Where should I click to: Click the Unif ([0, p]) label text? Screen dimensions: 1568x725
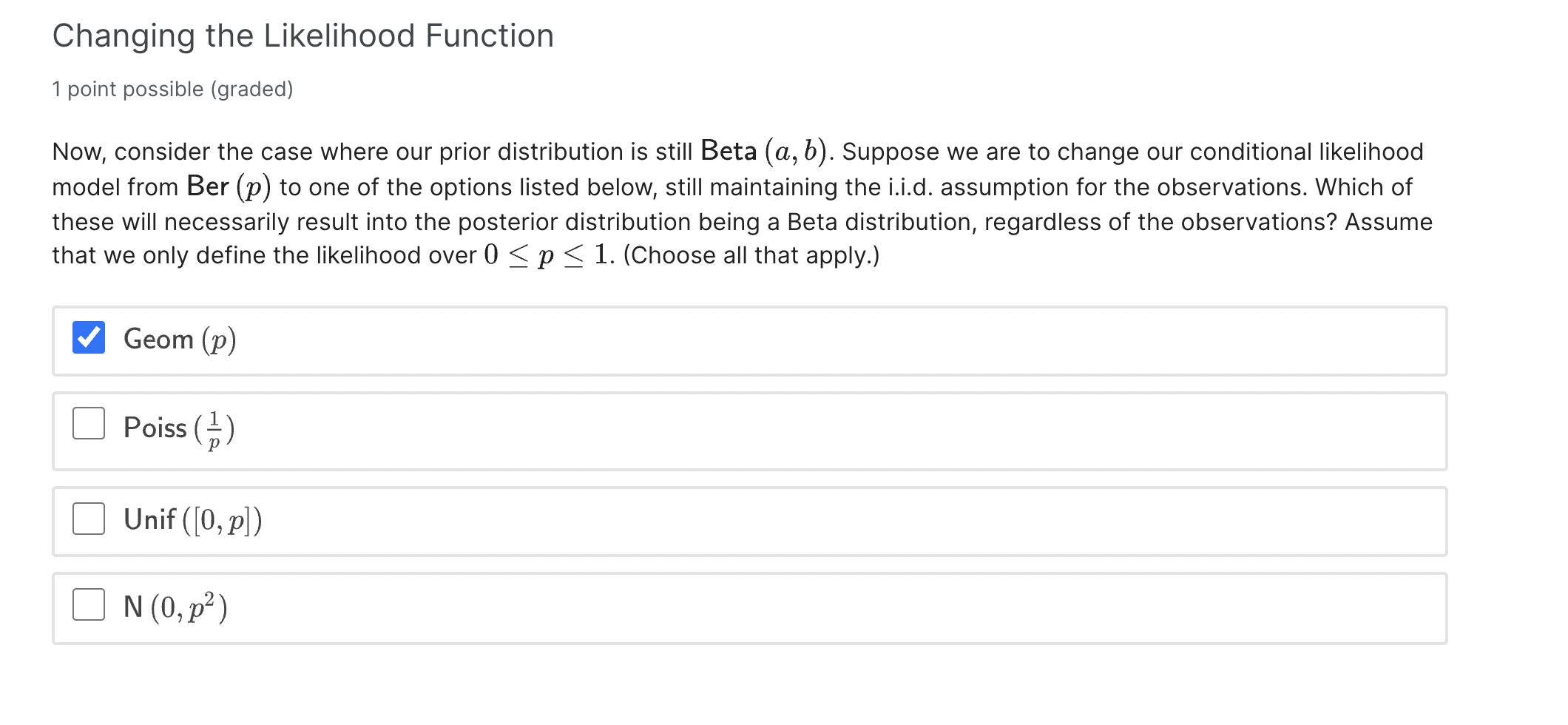click(x=192, y=520)
